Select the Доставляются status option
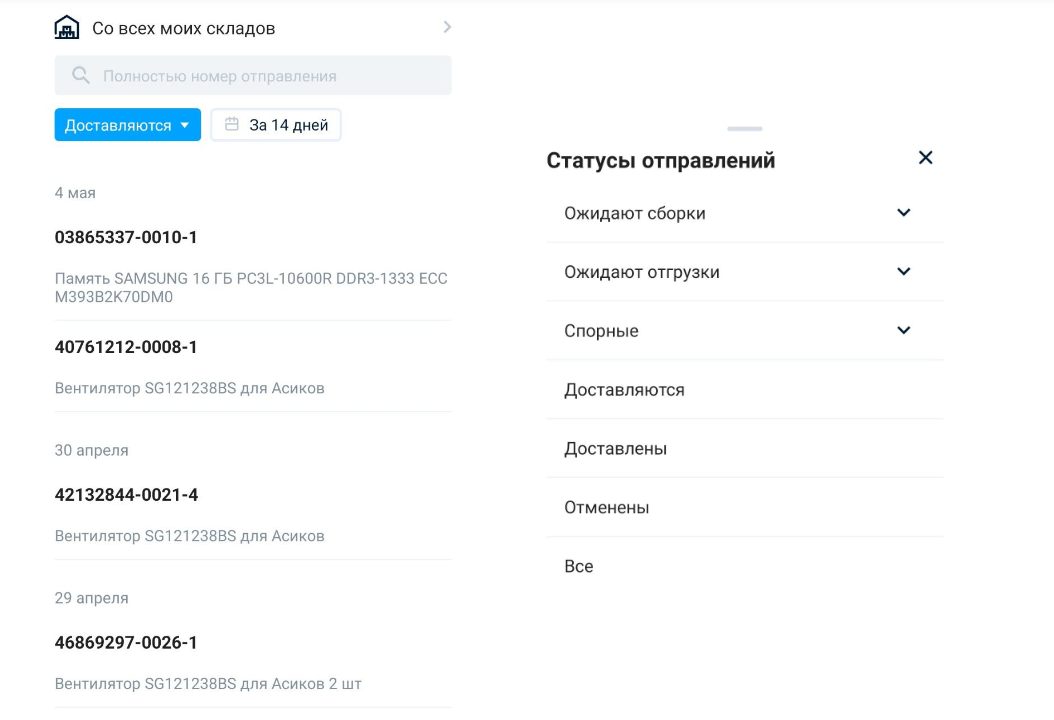This screenshot has height=720, width=1054. 624,390
